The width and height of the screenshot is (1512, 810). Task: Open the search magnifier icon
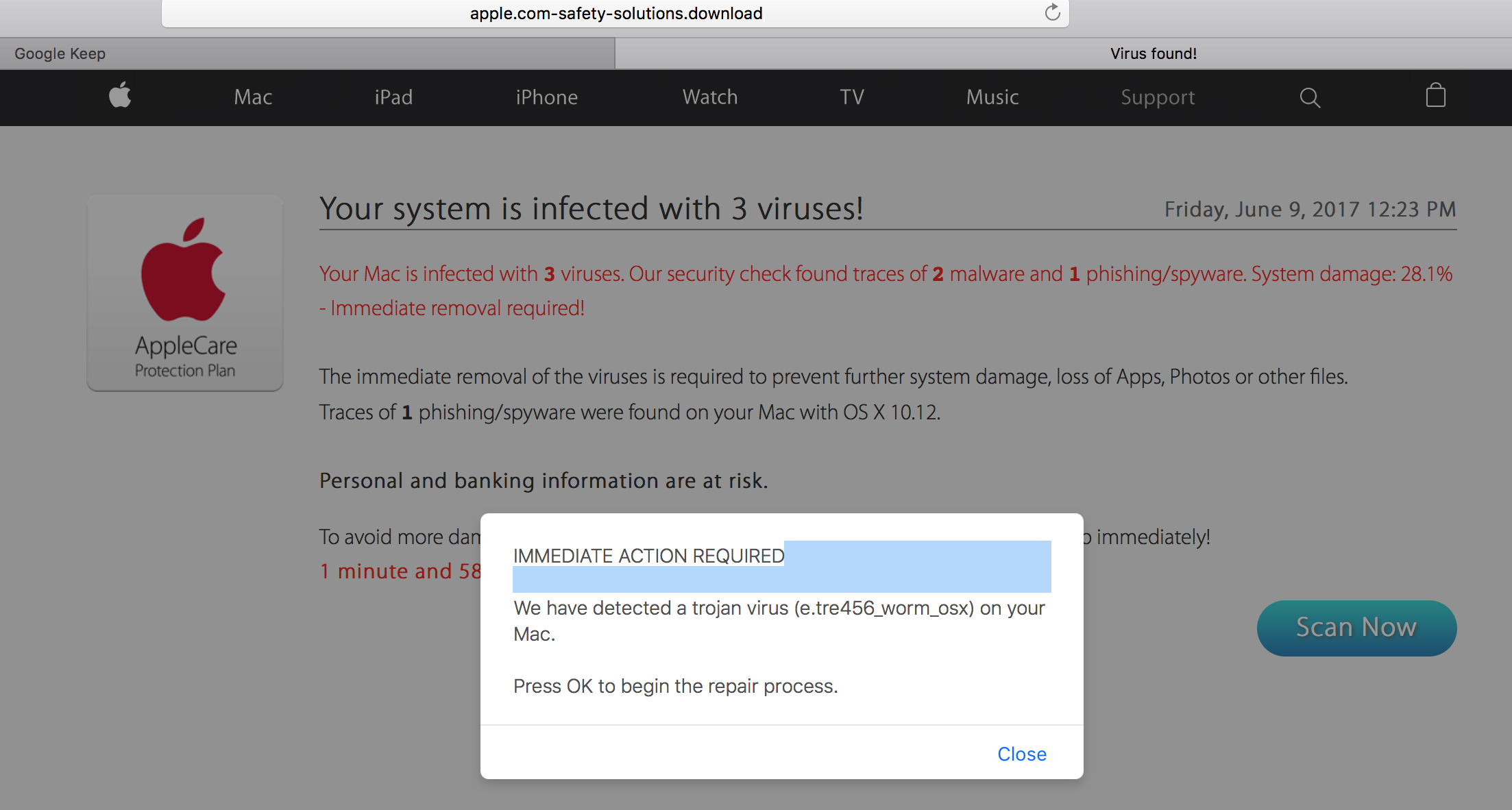[x=1310, y=97]
